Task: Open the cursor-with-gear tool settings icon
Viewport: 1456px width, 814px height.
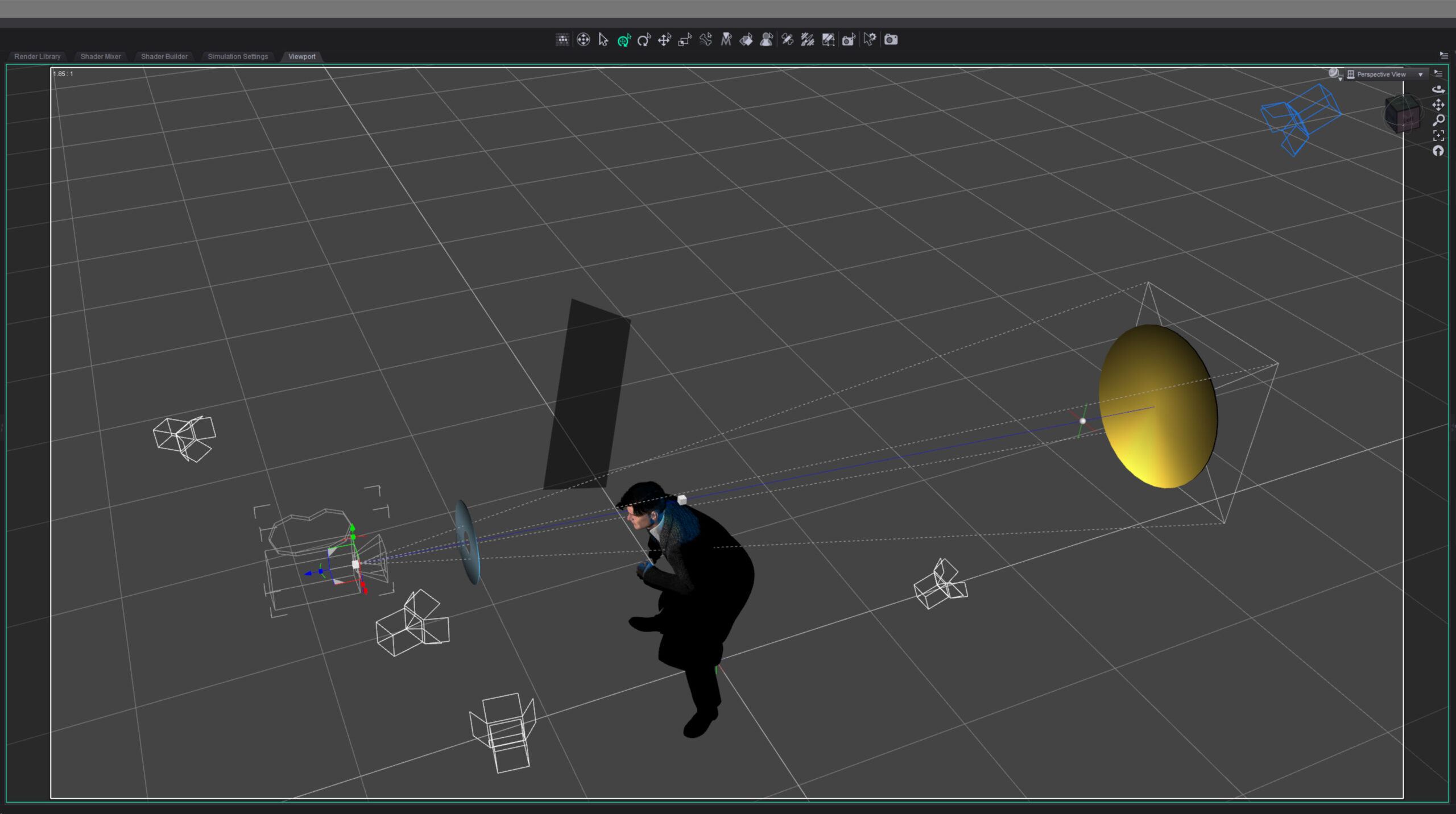Action: (870, 40)
